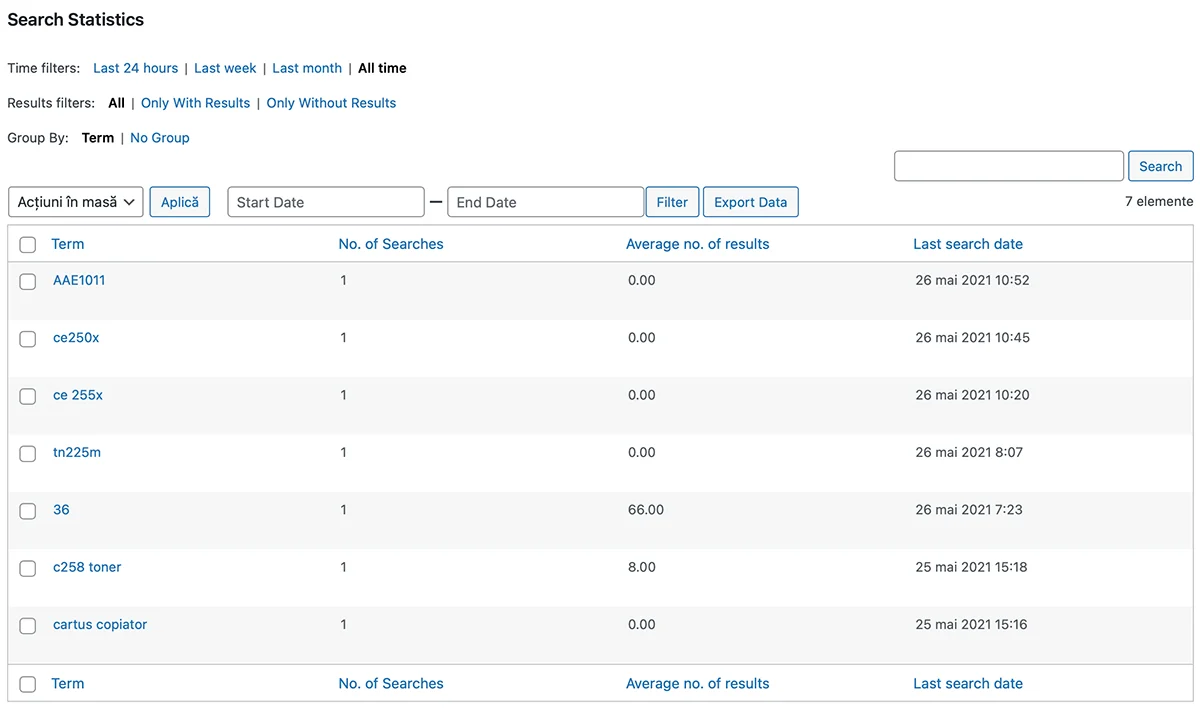Tick the c258 toner row checkbox
The height and width of the screenshot is (711, 1200).
(28, 569)
